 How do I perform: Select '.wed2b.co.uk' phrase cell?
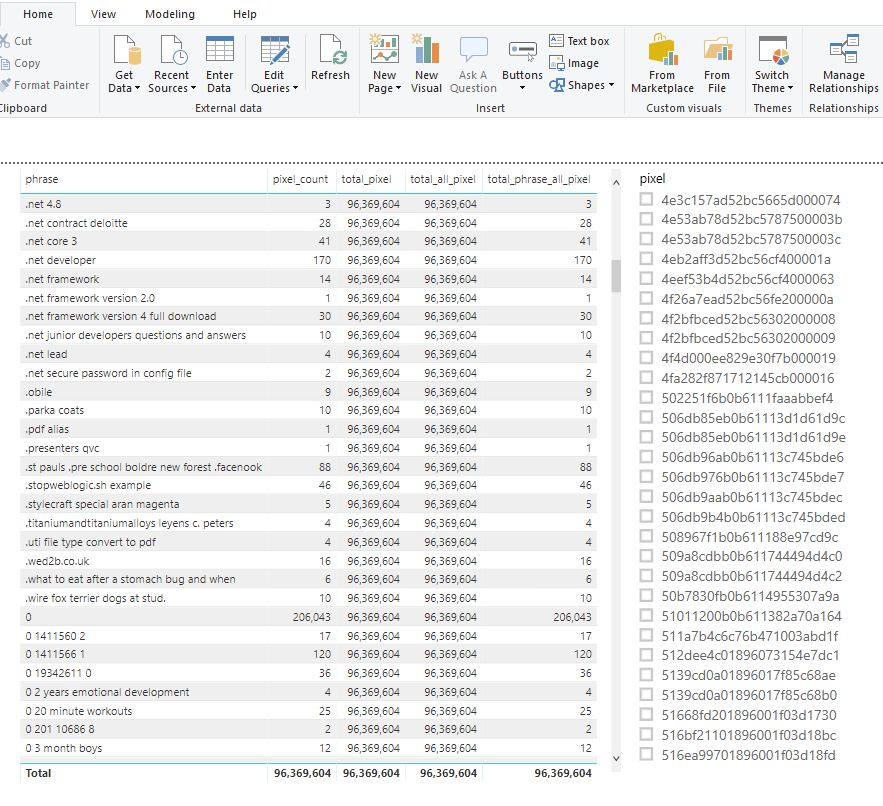pos(57,561)
